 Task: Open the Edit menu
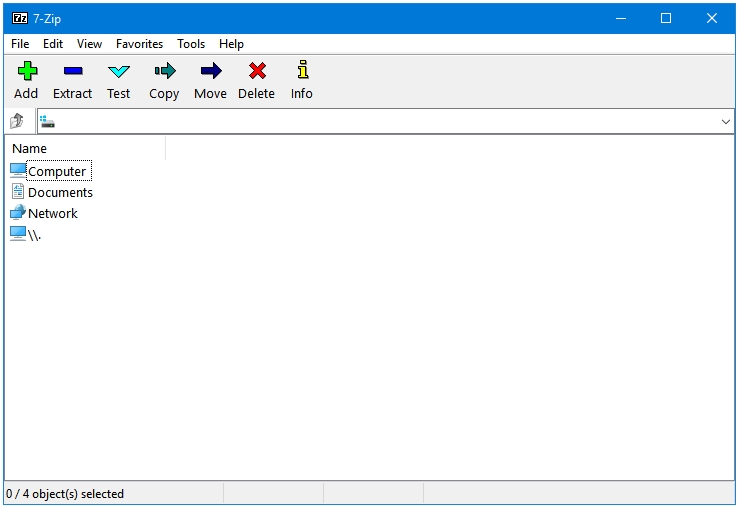(x=53, y=44)
